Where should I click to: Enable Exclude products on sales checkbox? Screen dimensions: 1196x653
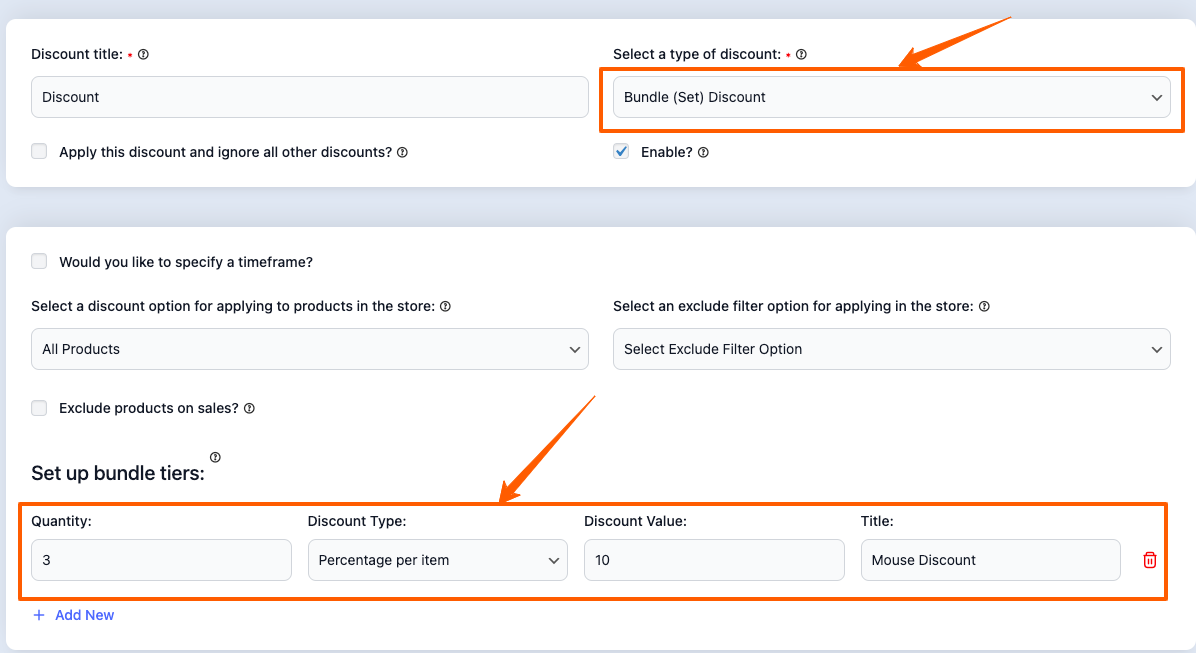click(x=39, y=408)
